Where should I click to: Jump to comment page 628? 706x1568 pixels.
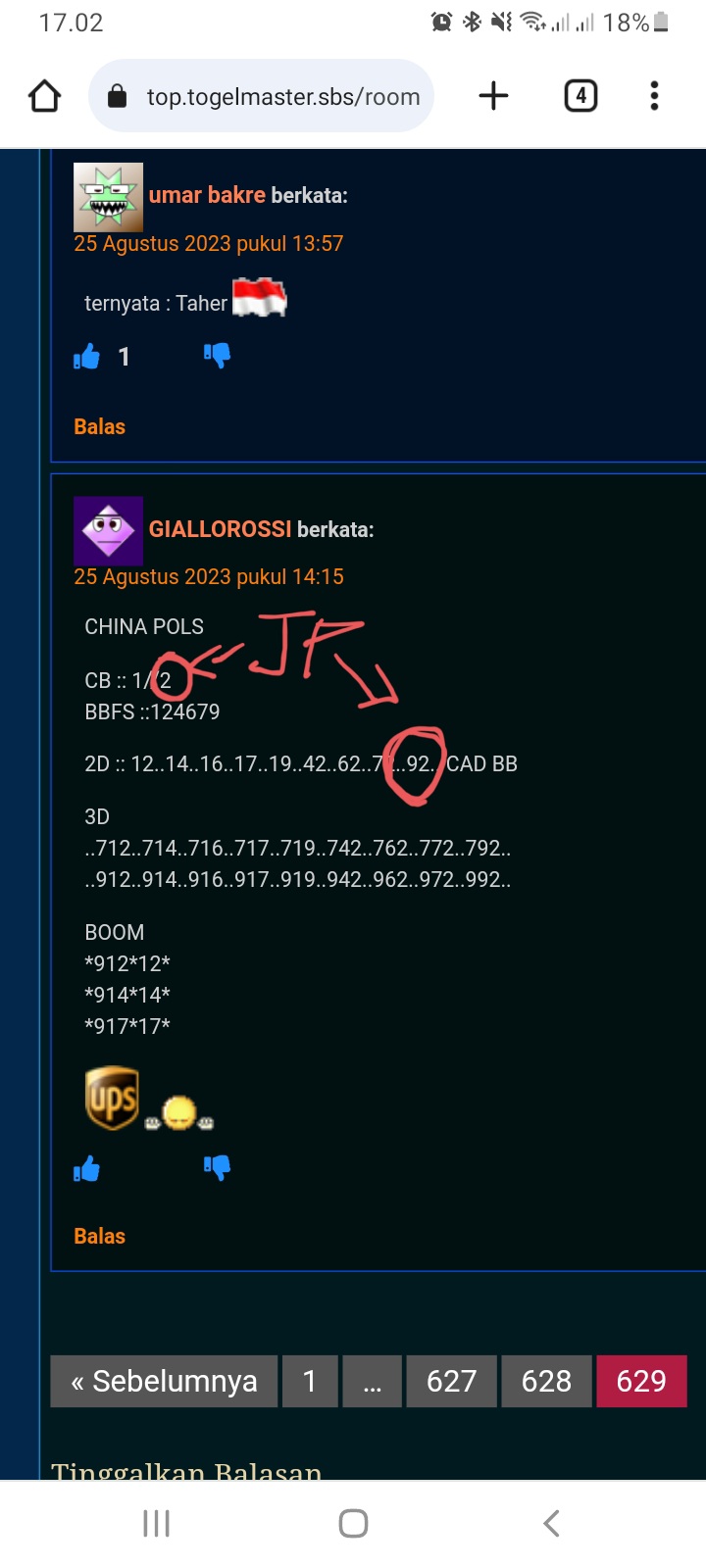(x=546, y=1381)
